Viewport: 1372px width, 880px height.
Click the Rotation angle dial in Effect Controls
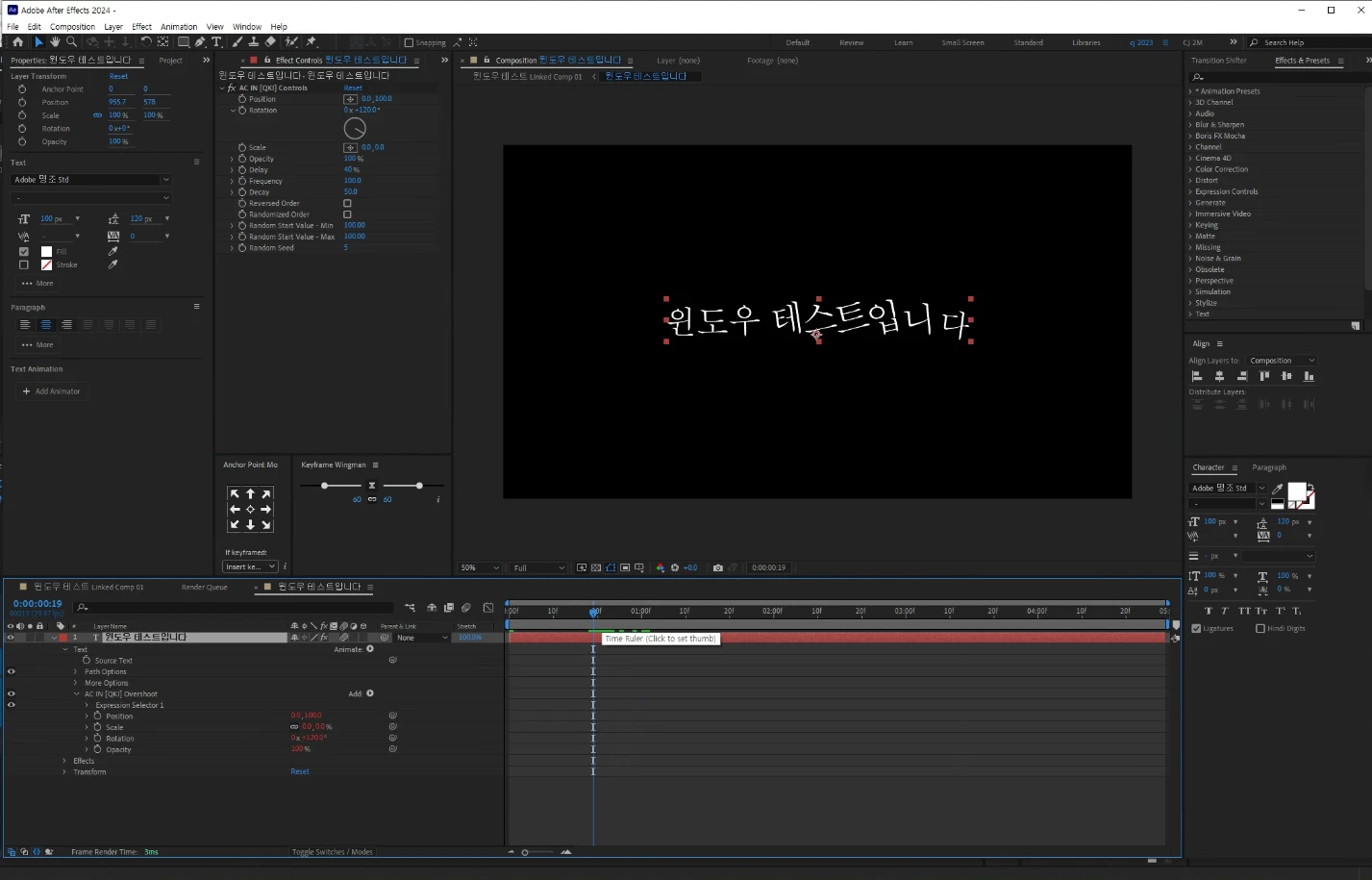[x=355, y=128]
